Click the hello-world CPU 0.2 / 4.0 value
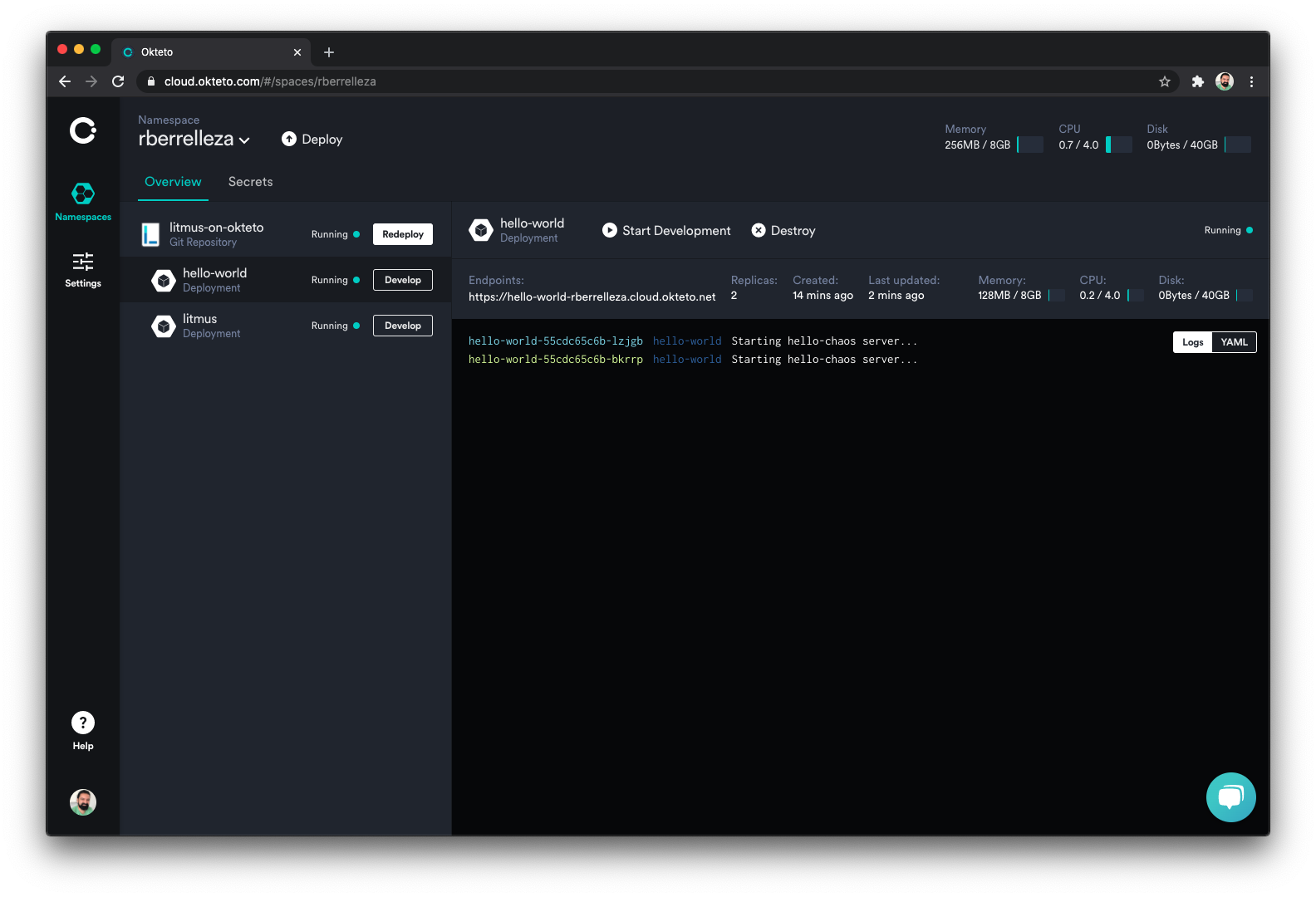1316x897 pixels. pyautogui.click(x=1100, y=296)
